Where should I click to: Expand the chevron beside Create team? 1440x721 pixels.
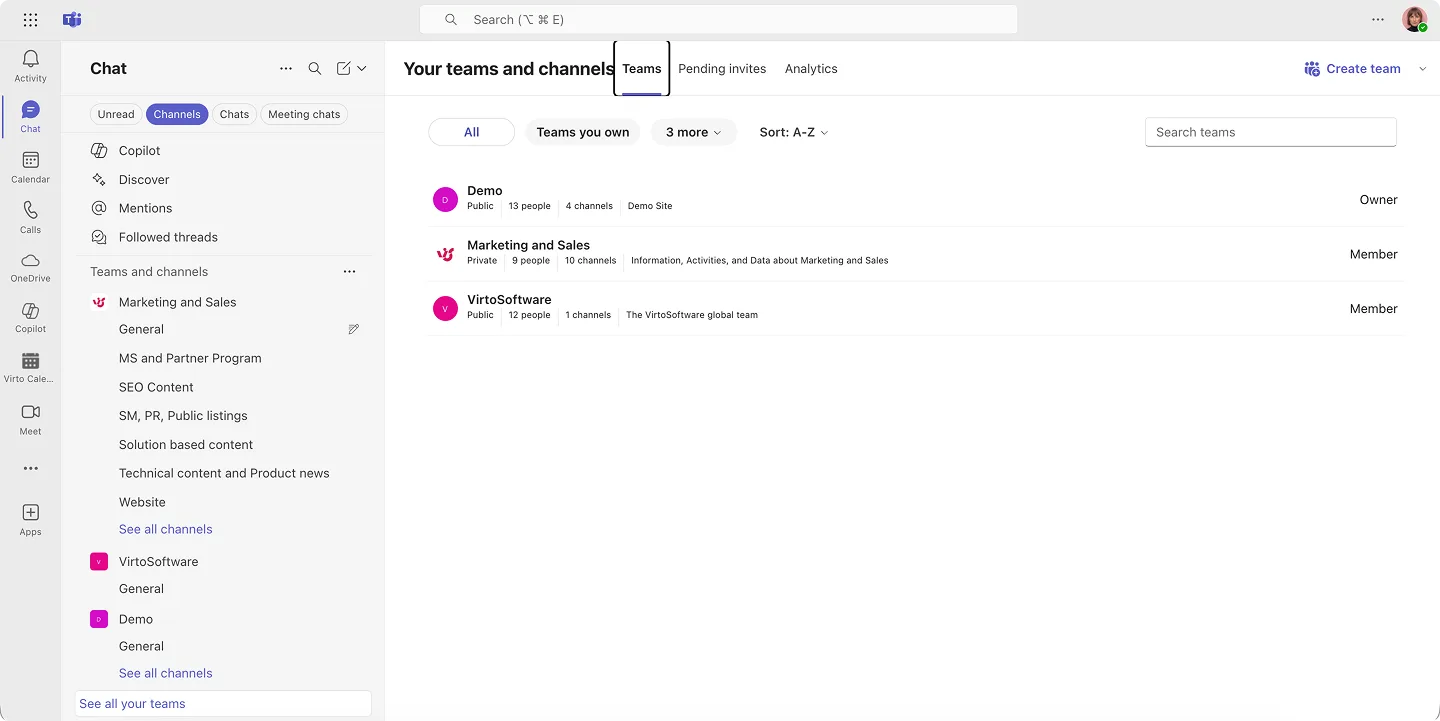[1423, 68]
